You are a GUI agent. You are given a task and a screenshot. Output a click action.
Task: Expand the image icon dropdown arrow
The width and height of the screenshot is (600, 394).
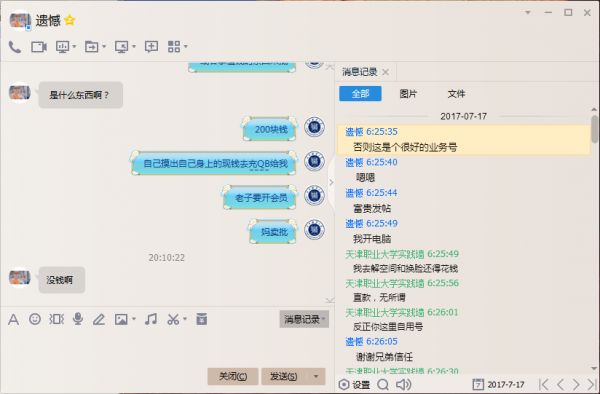click(134, 319)
